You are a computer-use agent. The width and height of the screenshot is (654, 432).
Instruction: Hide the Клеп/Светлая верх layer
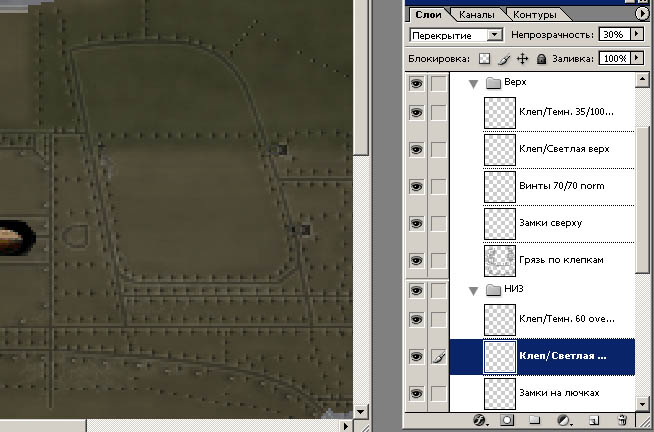[x=416, y=149]
